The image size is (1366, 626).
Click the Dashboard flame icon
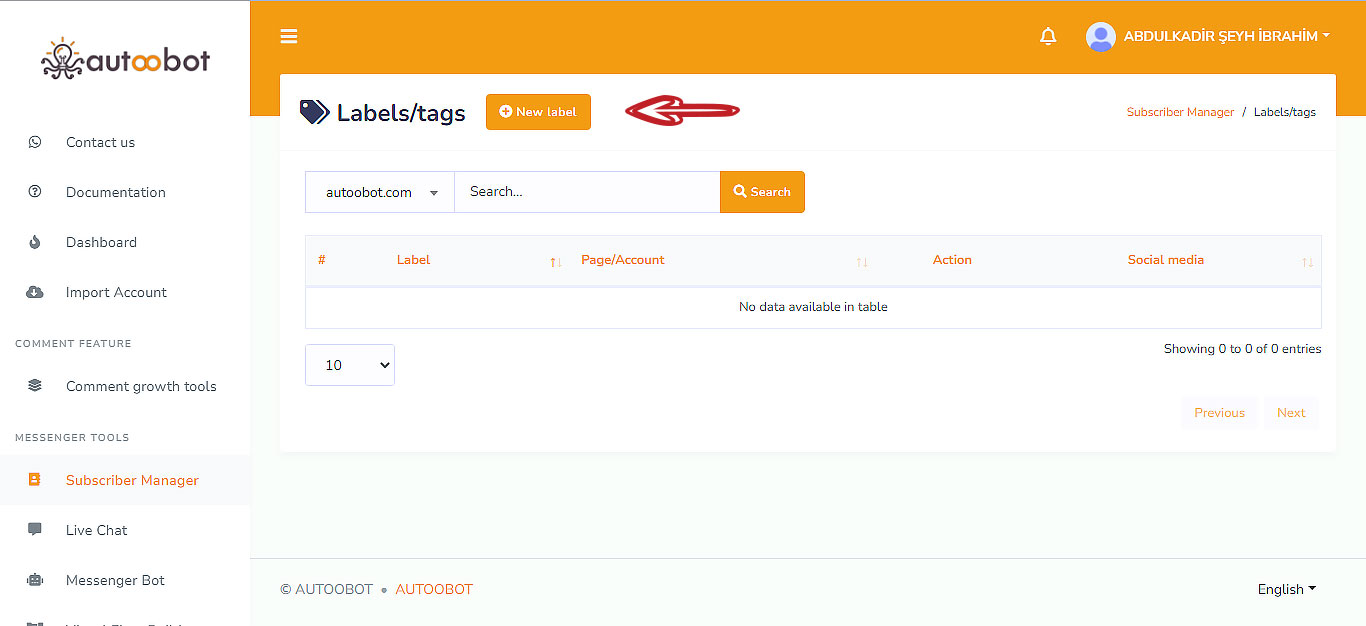(x=35, y=242)
